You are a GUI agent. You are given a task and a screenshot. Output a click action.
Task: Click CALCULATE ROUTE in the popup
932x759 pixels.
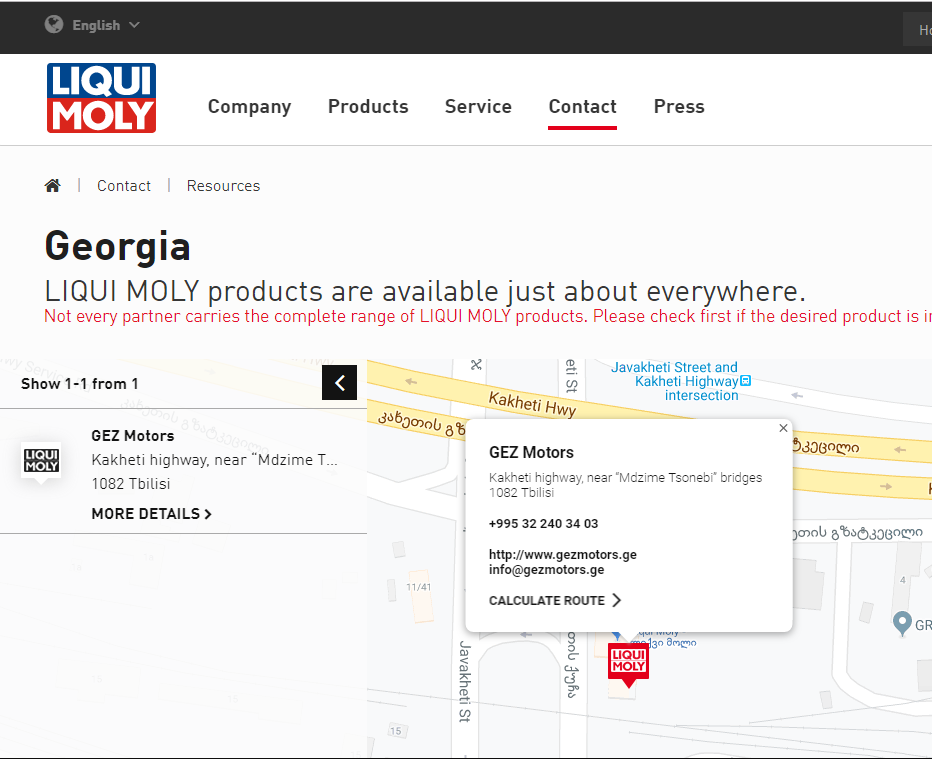click(555, 600)
